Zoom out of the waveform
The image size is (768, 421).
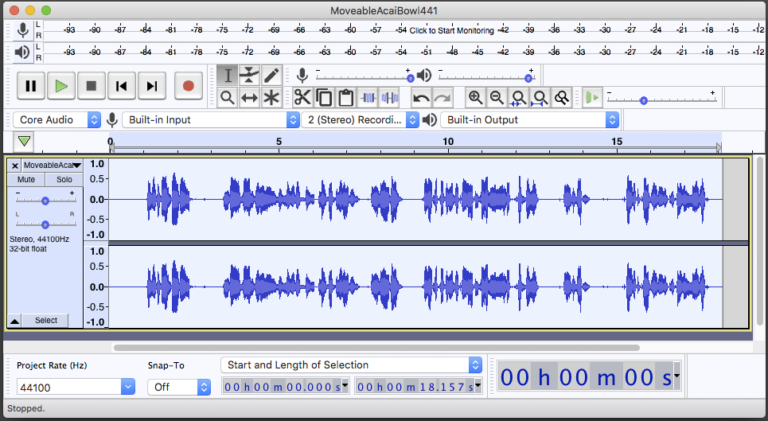pyautogui.click(x=497, y=97)
